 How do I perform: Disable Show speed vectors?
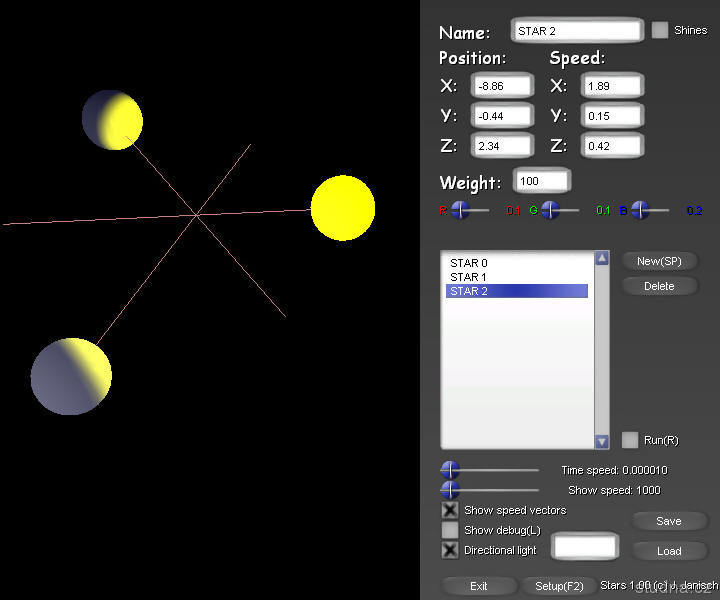450,510
